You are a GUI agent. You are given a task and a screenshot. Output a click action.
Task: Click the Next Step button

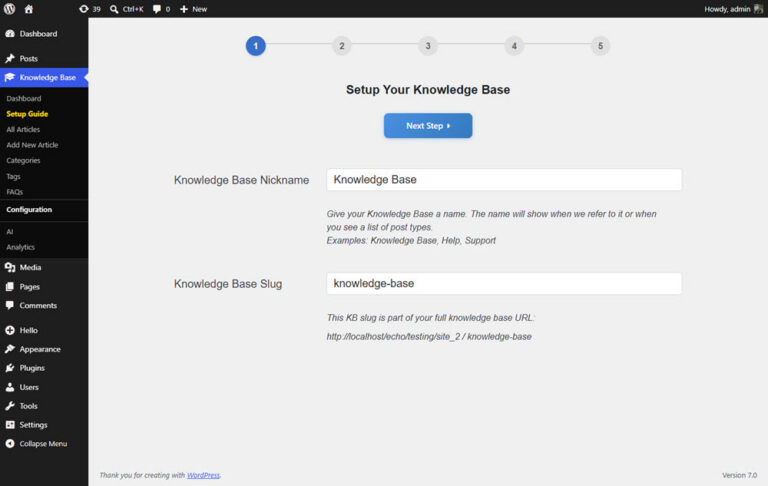[x=428, y=126]
